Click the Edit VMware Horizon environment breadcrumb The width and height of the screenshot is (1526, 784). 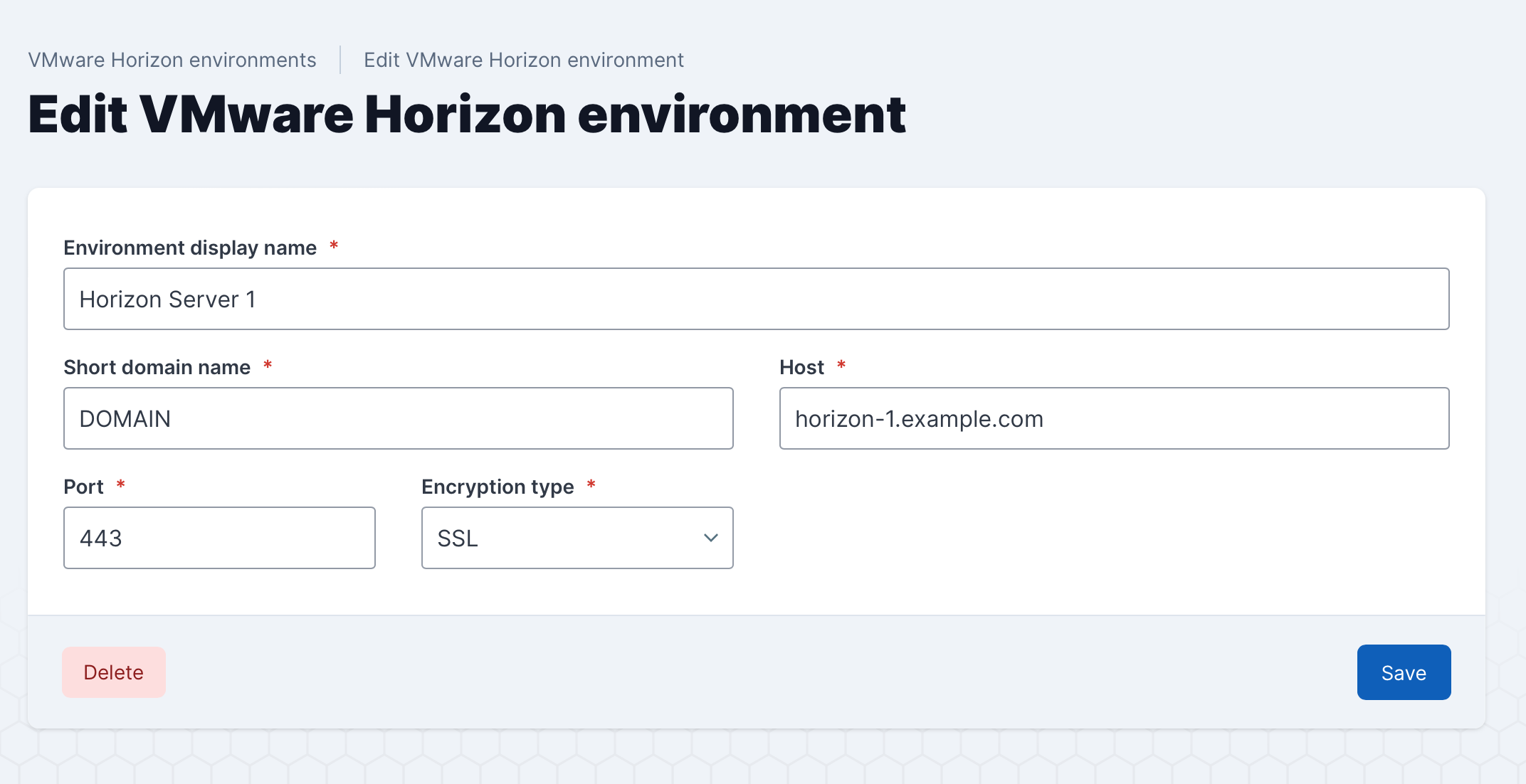(x=523, y=60)
